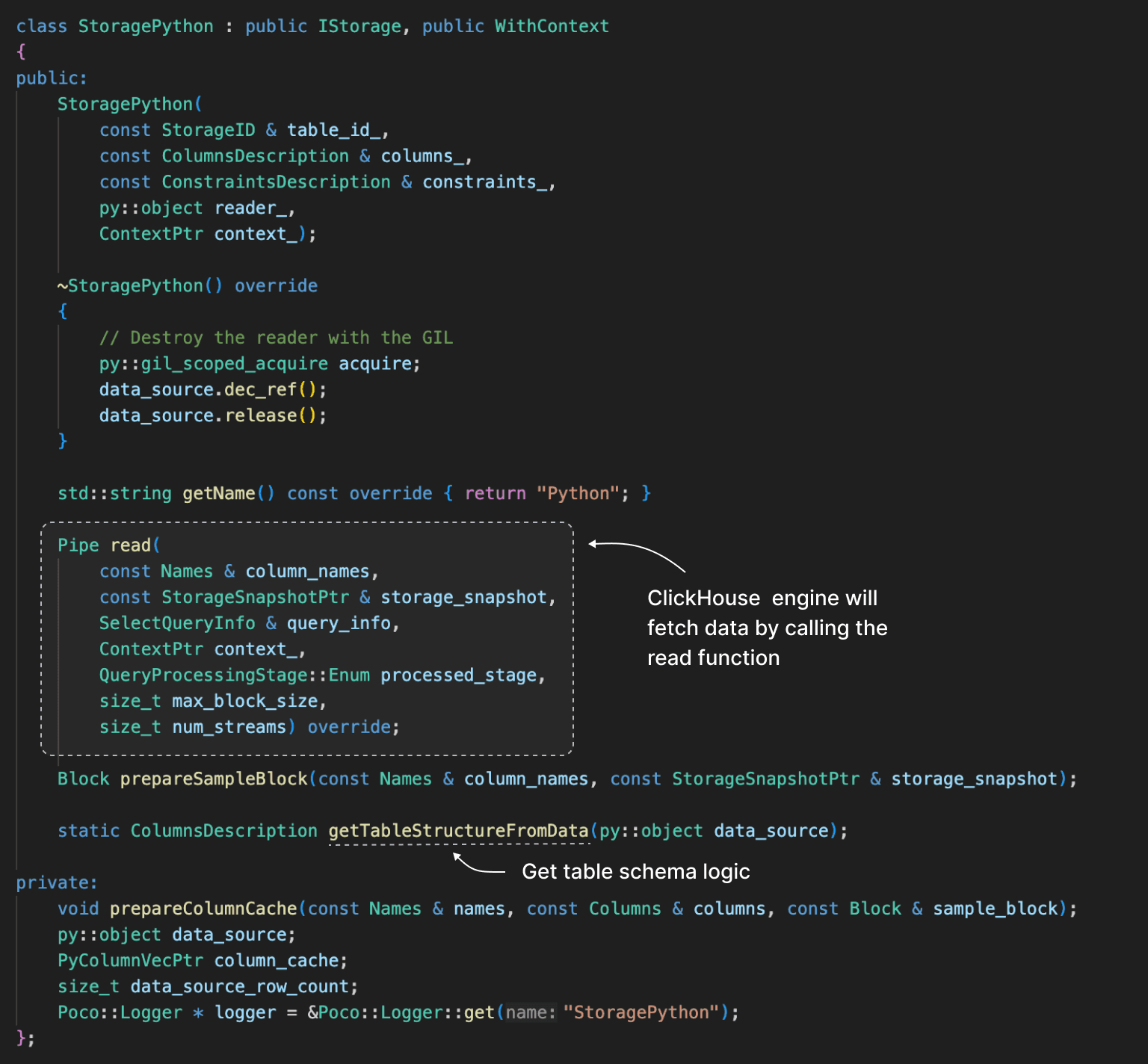
Task: Click the prepareSampleBlock method name
Action: coord(214,779)
